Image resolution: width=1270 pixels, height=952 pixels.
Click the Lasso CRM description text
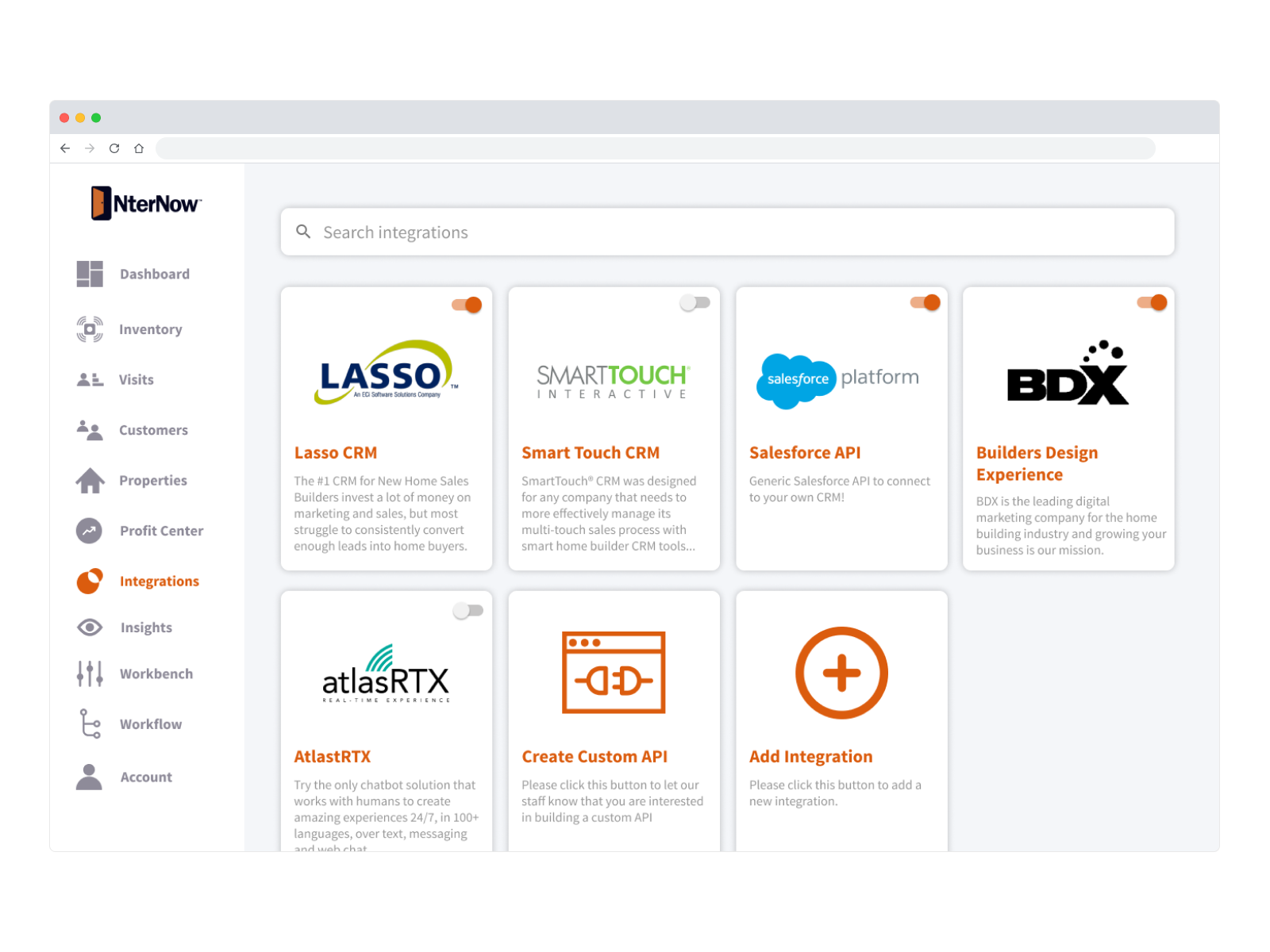coord(383,513)
